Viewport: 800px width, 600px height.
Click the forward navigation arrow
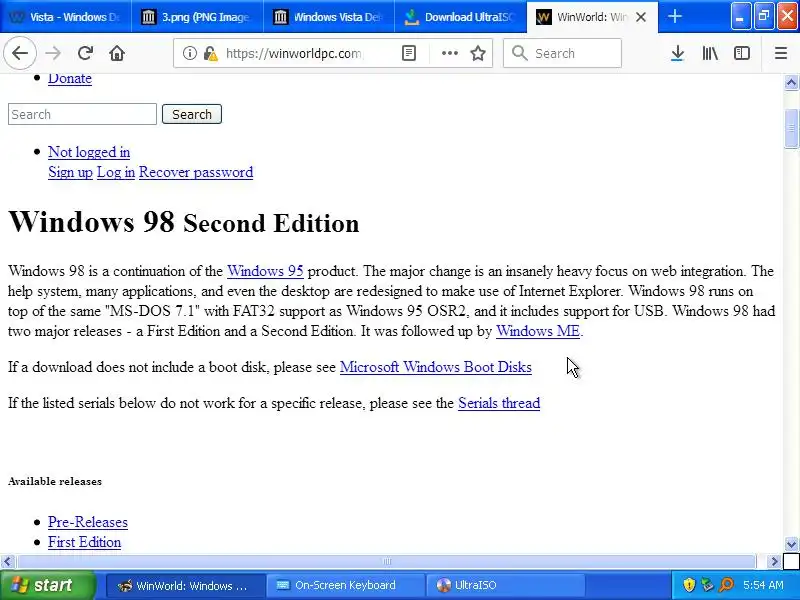coord(53,53)
